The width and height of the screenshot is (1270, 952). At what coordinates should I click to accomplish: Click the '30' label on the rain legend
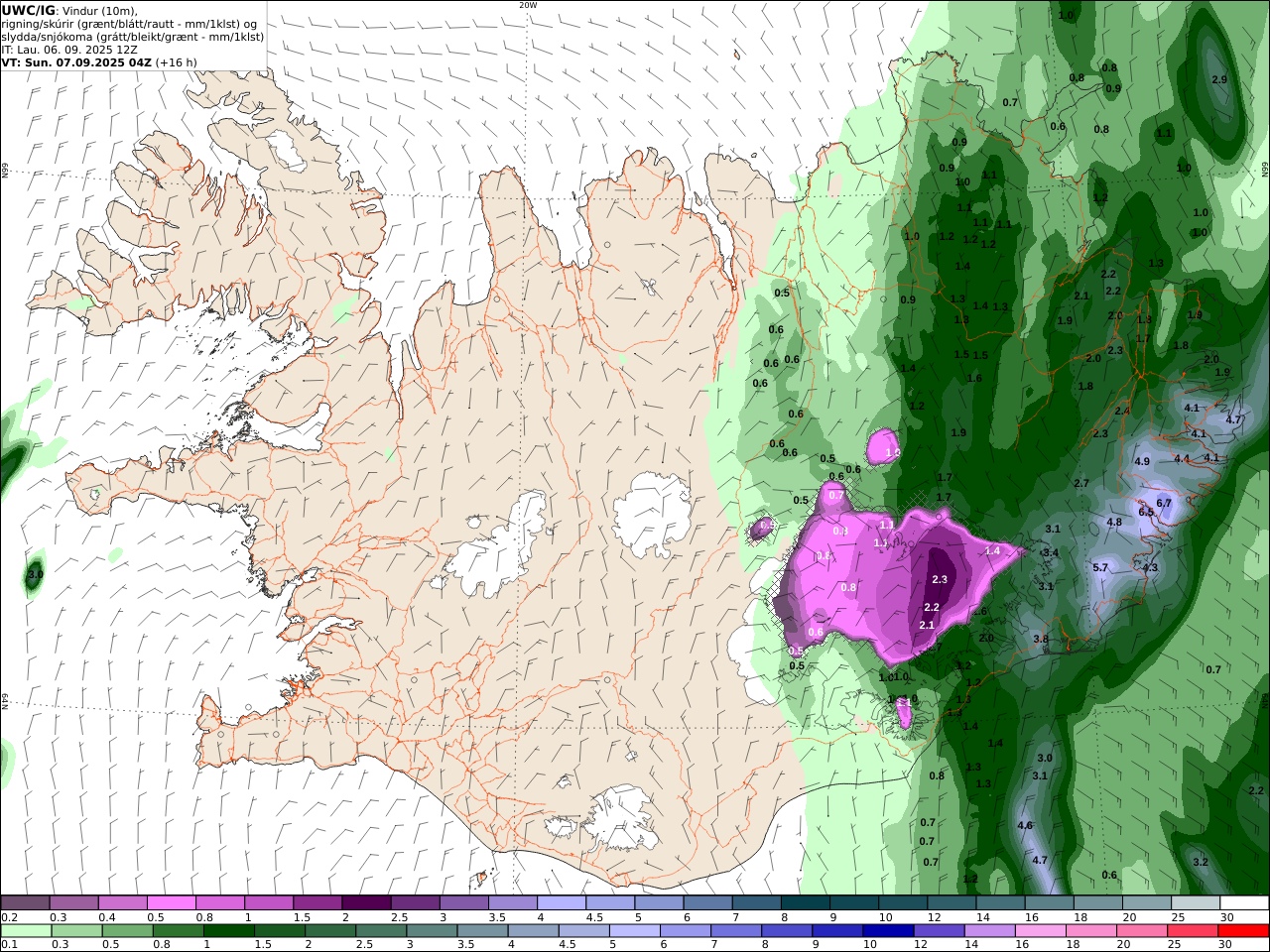1225,945
